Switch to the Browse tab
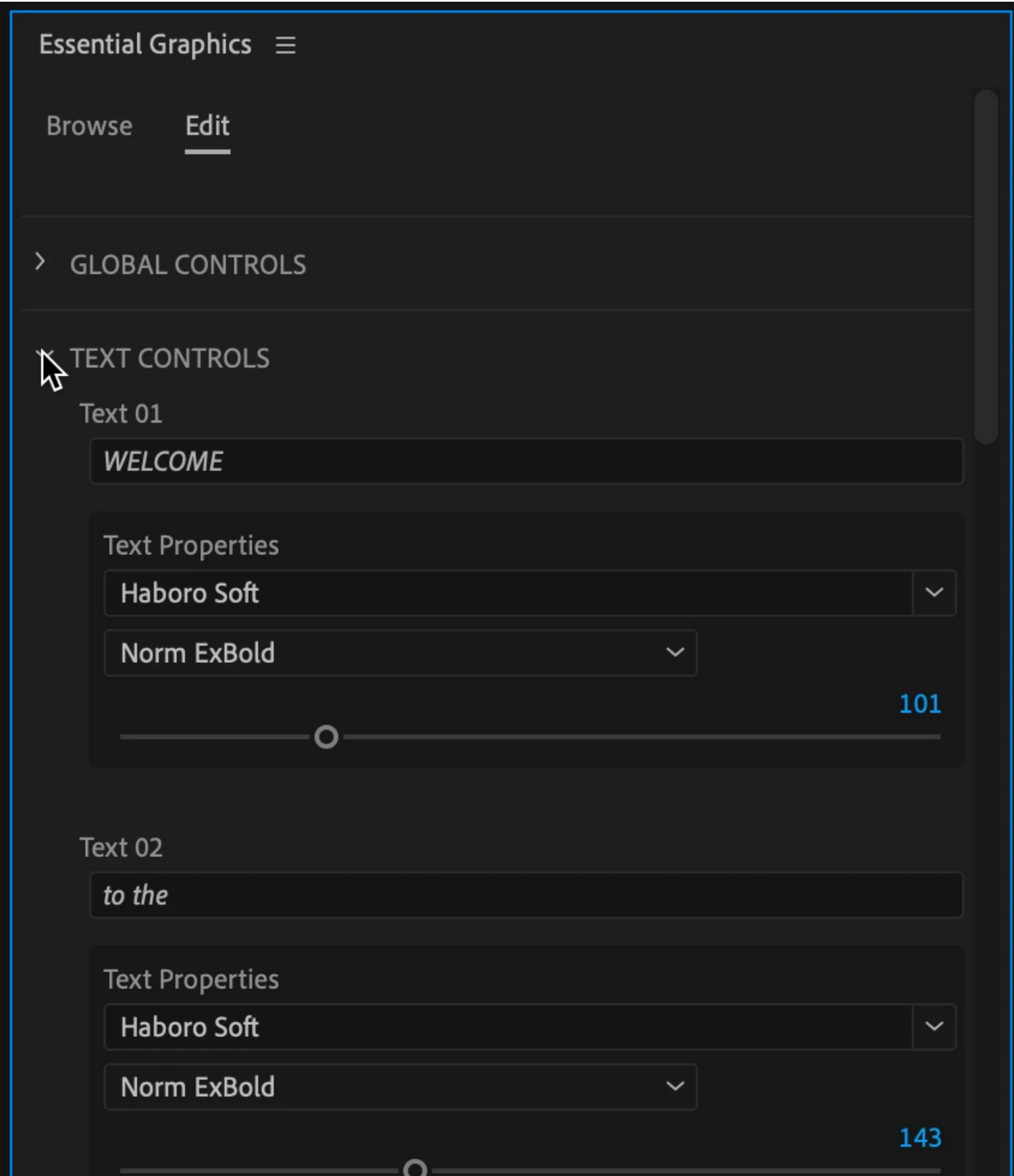The height and width of the screenshot is (1176, 1014). [90, 126]
